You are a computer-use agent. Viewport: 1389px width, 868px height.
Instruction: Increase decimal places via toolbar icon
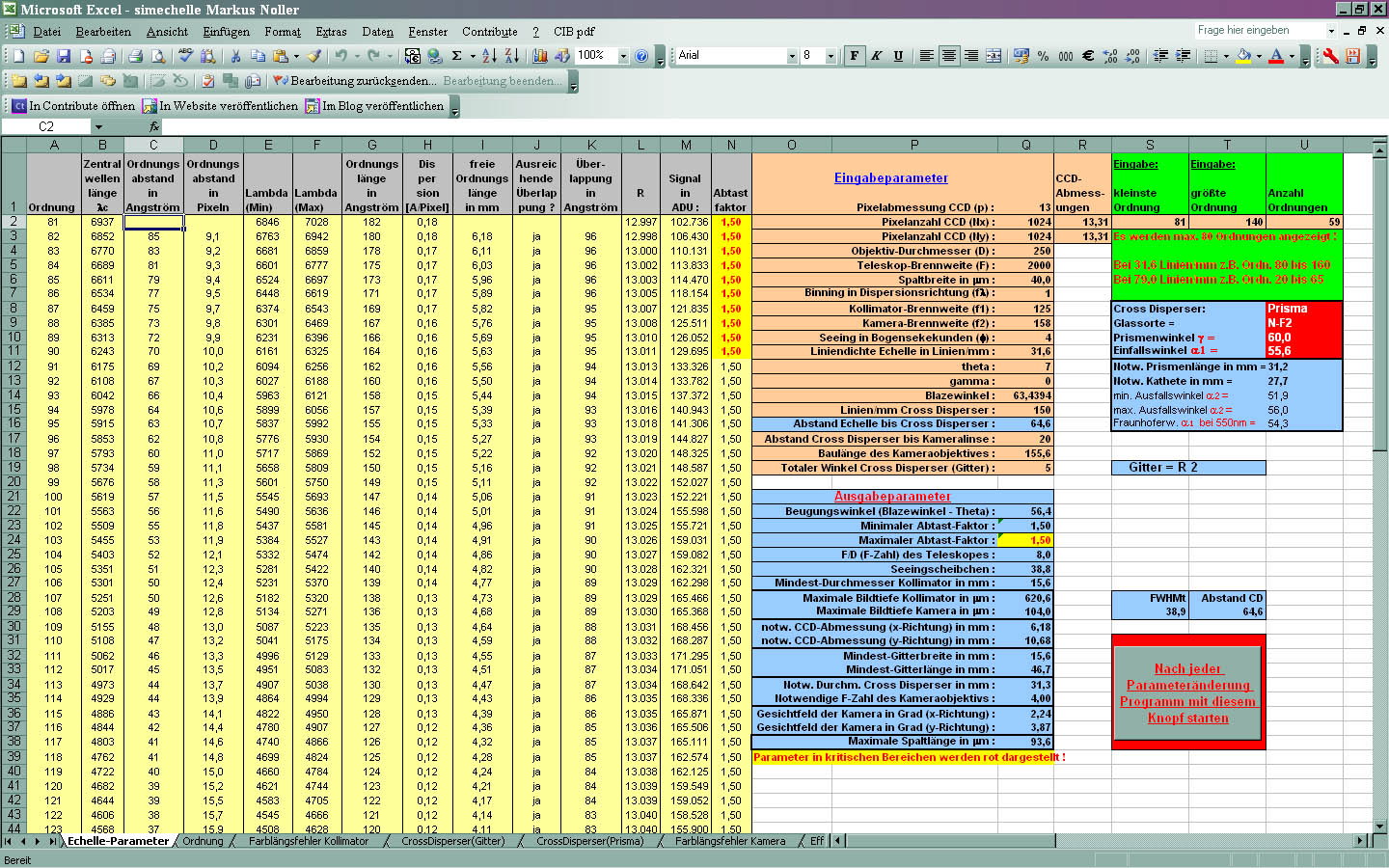(1110, 56)
